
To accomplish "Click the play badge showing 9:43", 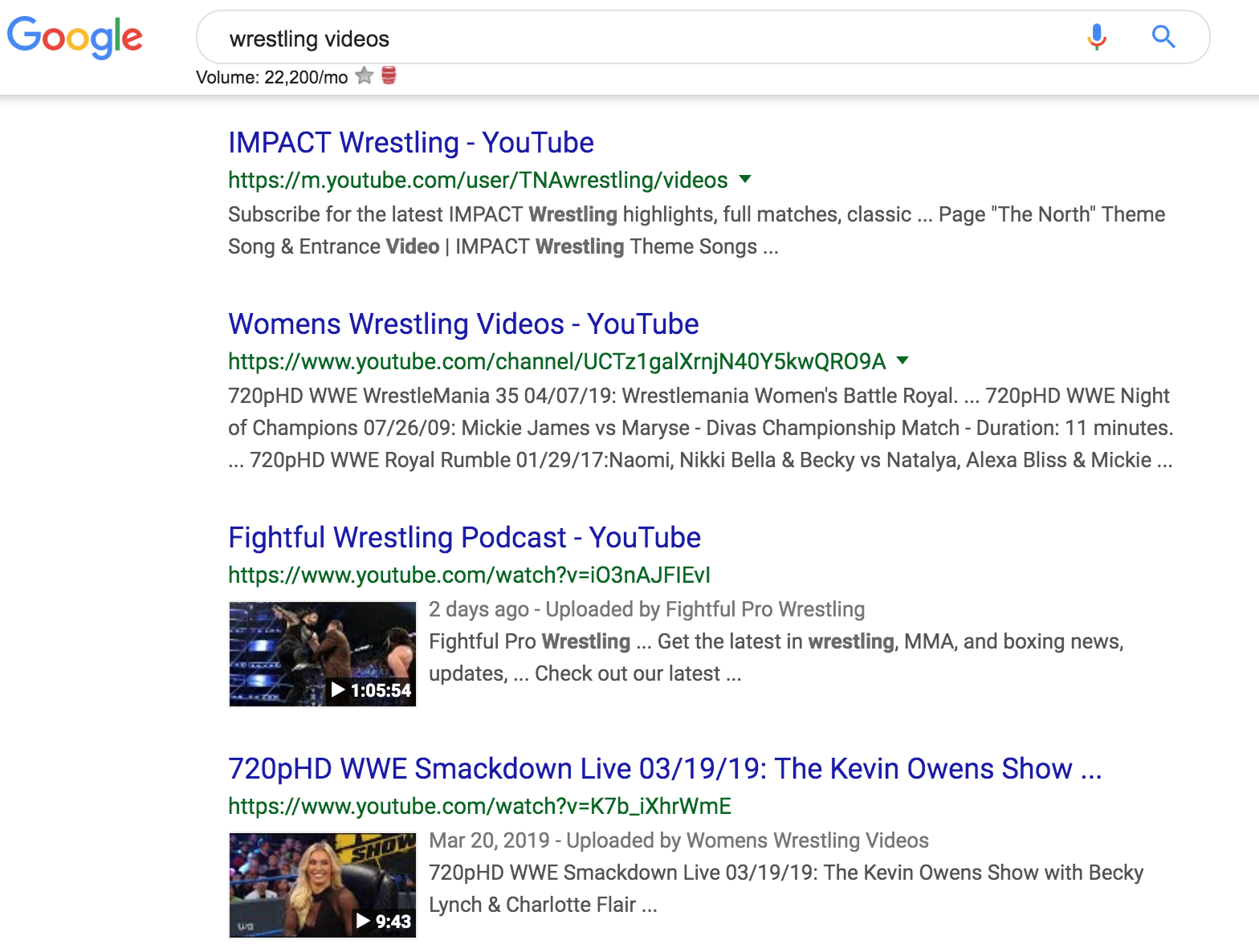I will [x=384, y=921].
